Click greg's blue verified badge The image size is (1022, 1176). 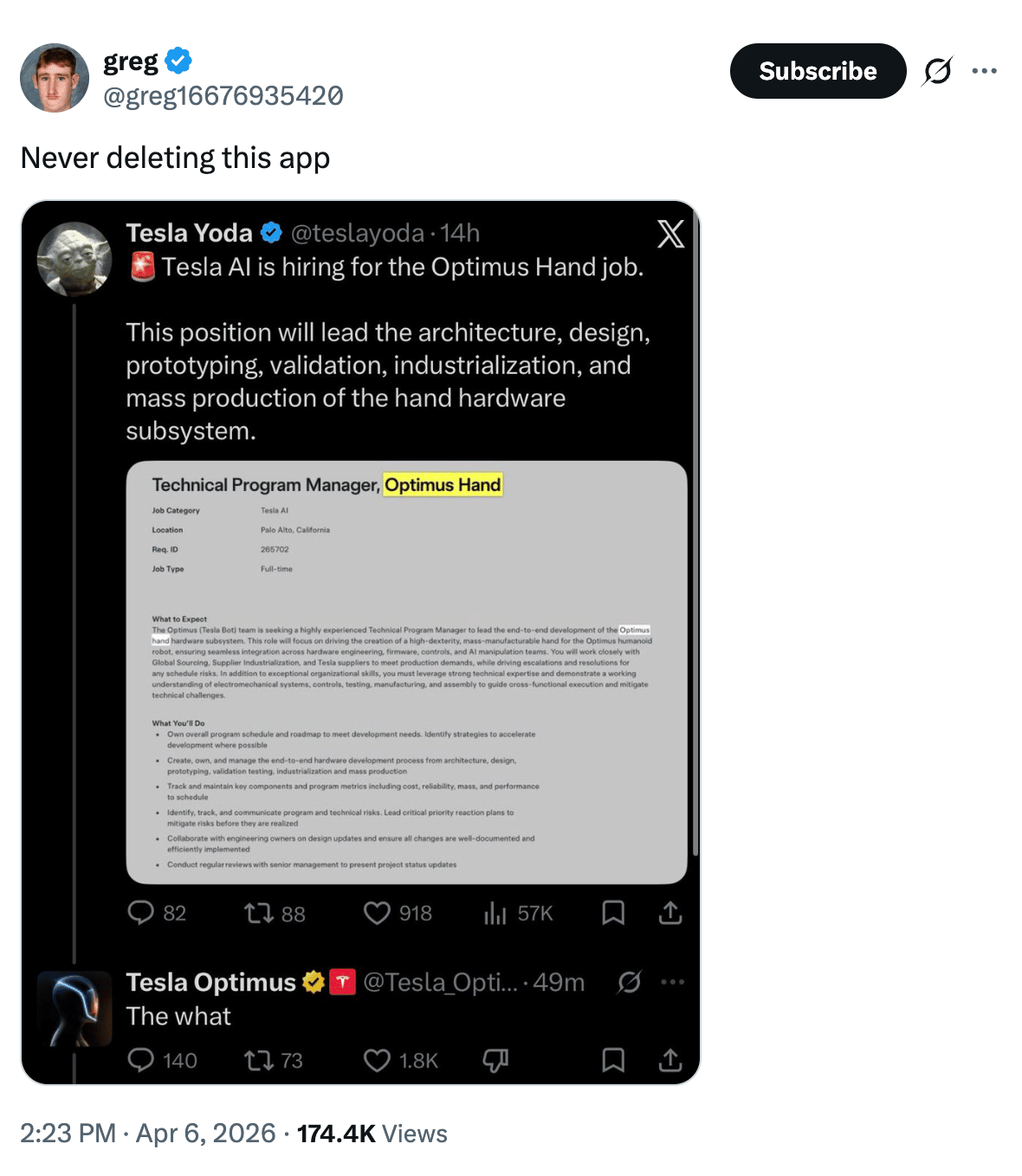(178, 61)
